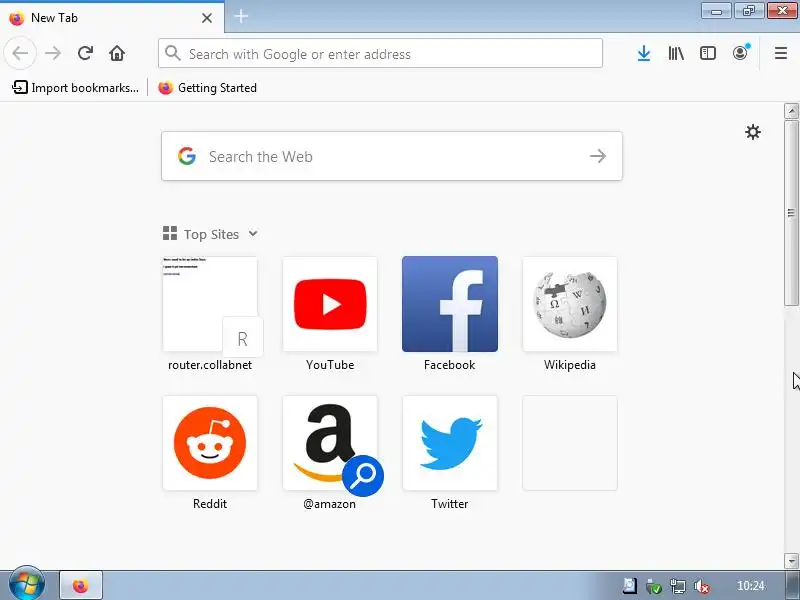Click Import bookmarks in the bookmarks toolbar

click(76, 88)
